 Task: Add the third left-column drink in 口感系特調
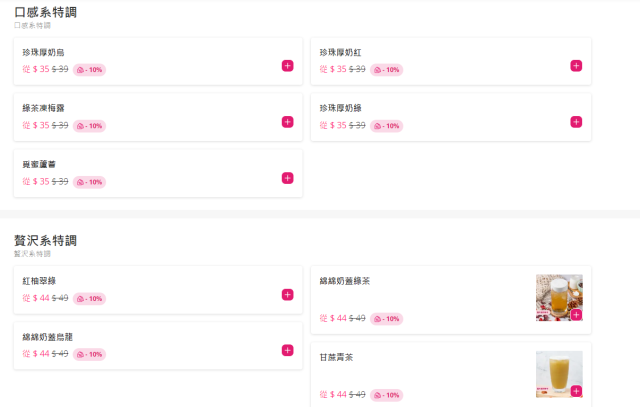(x=287, y=178)
